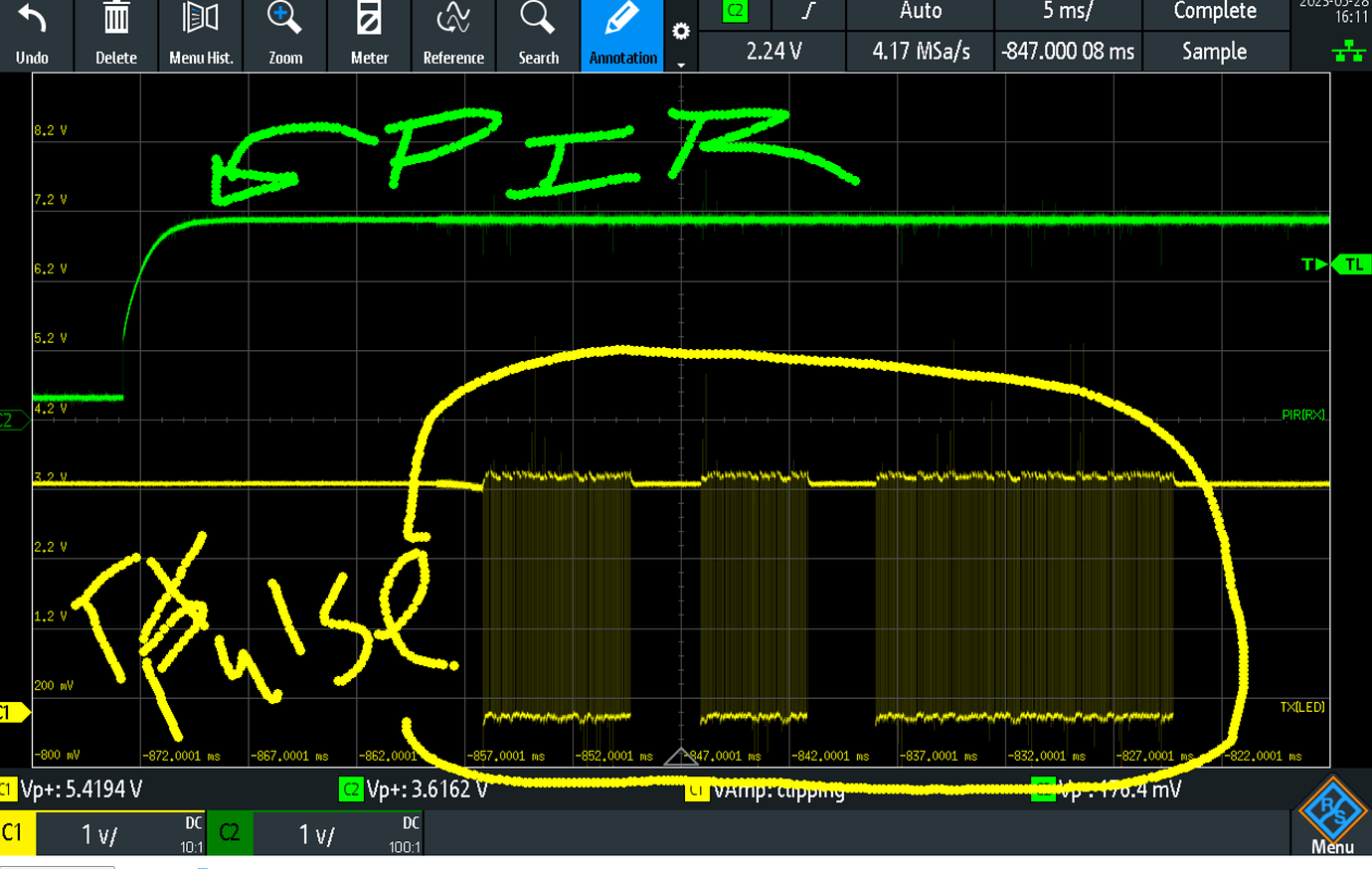Toggle channel C2 settings box
This screenshot has height=869, width=1372.
tap(231, 833)
